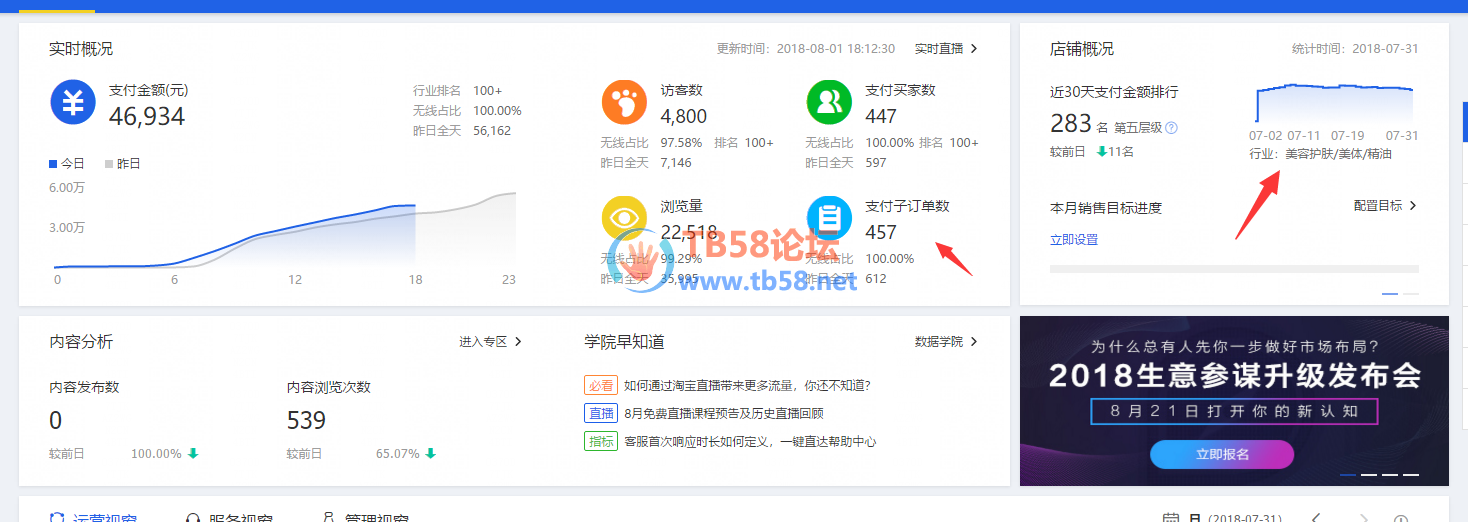The height and width of the screenshot is (522, 1468).
Task: Click the monthly sales target progress bar
Action: tap(1234, 269)
